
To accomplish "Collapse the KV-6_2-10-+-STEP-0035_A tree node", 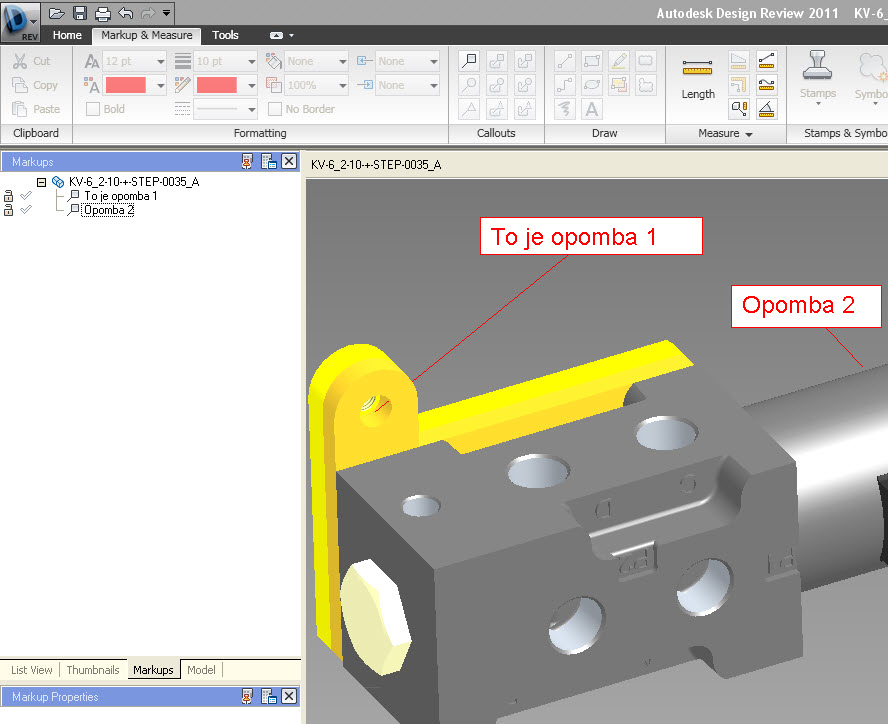I will coord(41,182).
